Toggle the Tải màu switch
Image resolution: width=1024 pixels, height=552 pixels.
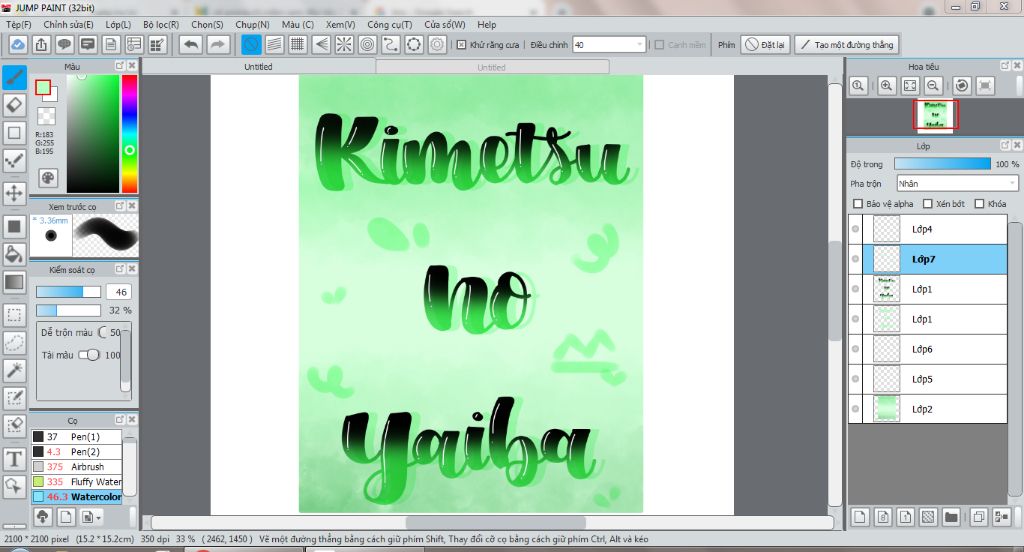click(x=89, y=355)
